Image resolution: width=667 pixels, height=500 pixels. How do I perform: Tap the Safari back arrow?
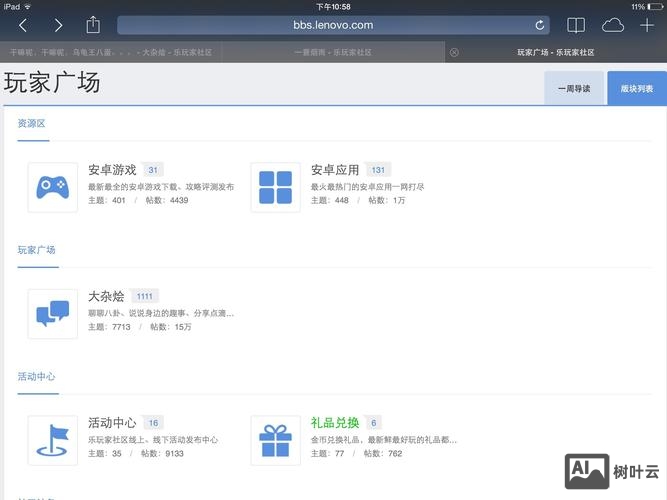pyautogui.click(x=23, y=25)
